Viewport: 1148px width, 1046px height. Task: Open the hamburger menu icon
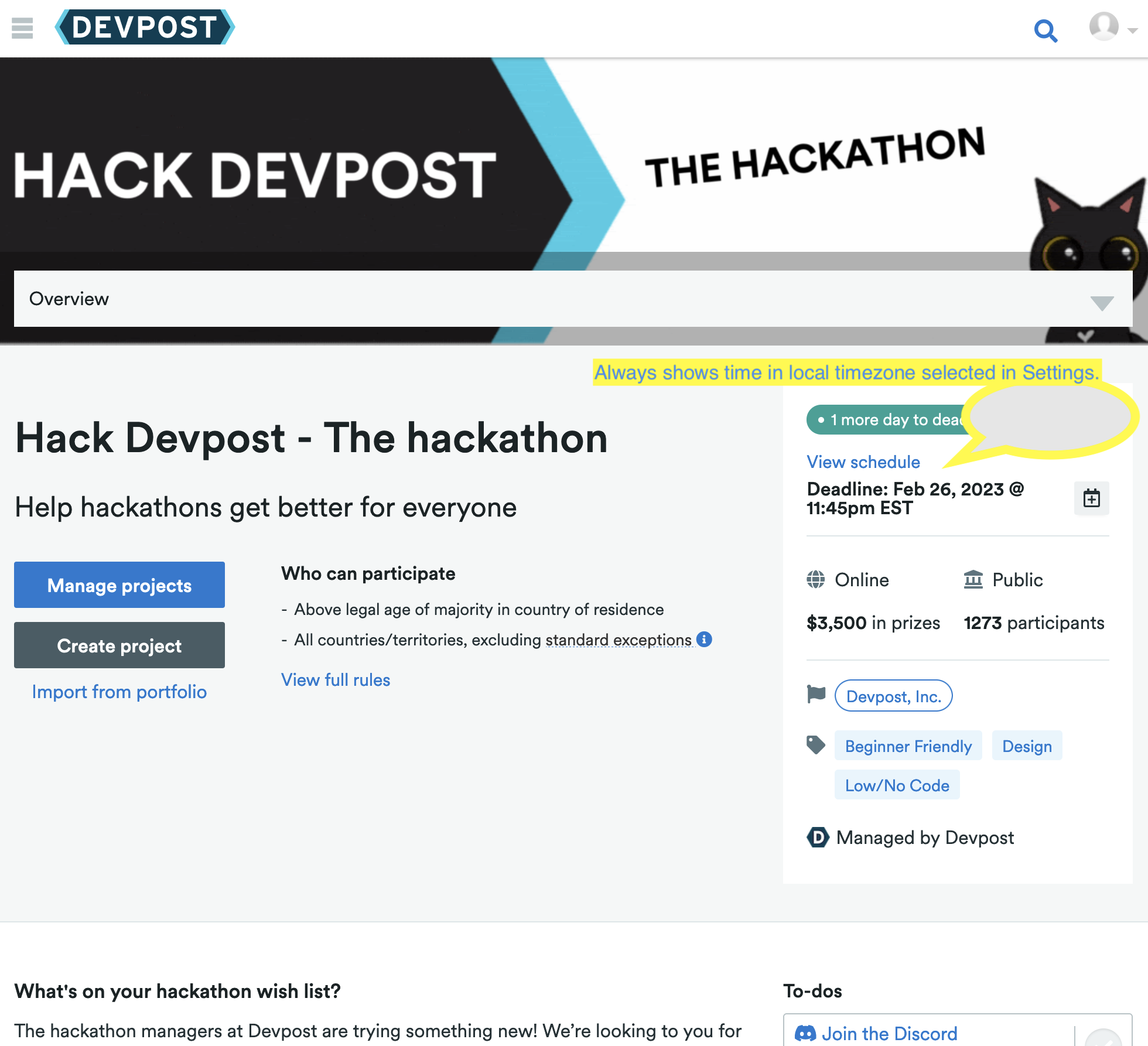(x=22, y=28)
